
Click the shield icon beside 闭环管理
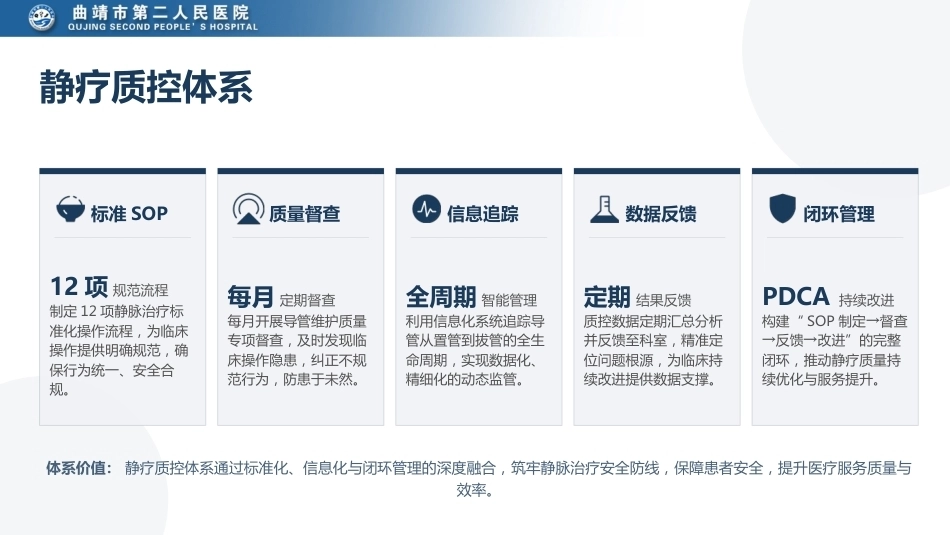782,208
